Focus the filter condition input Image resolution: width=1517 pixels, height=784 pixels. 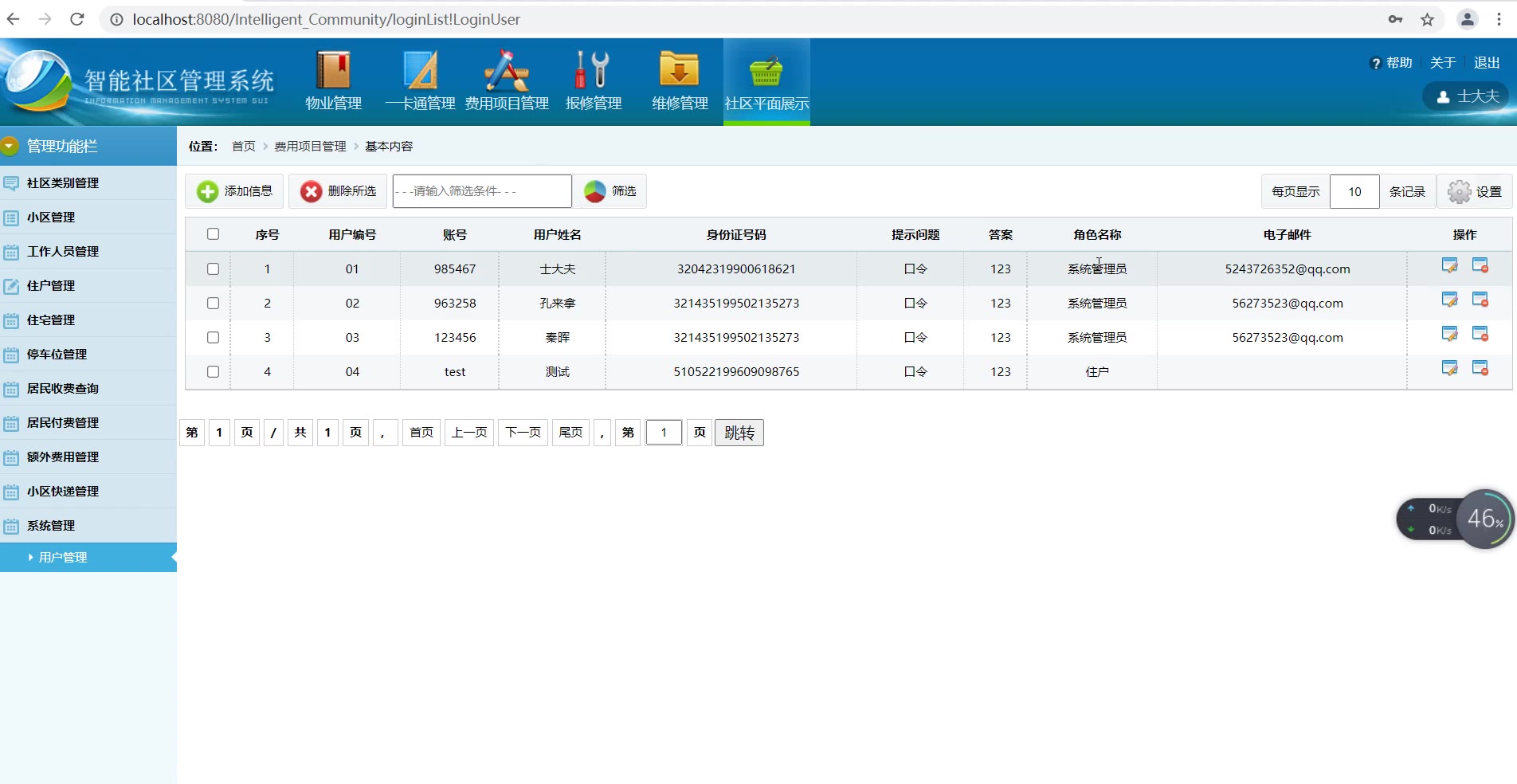click(x=482, y=191)
